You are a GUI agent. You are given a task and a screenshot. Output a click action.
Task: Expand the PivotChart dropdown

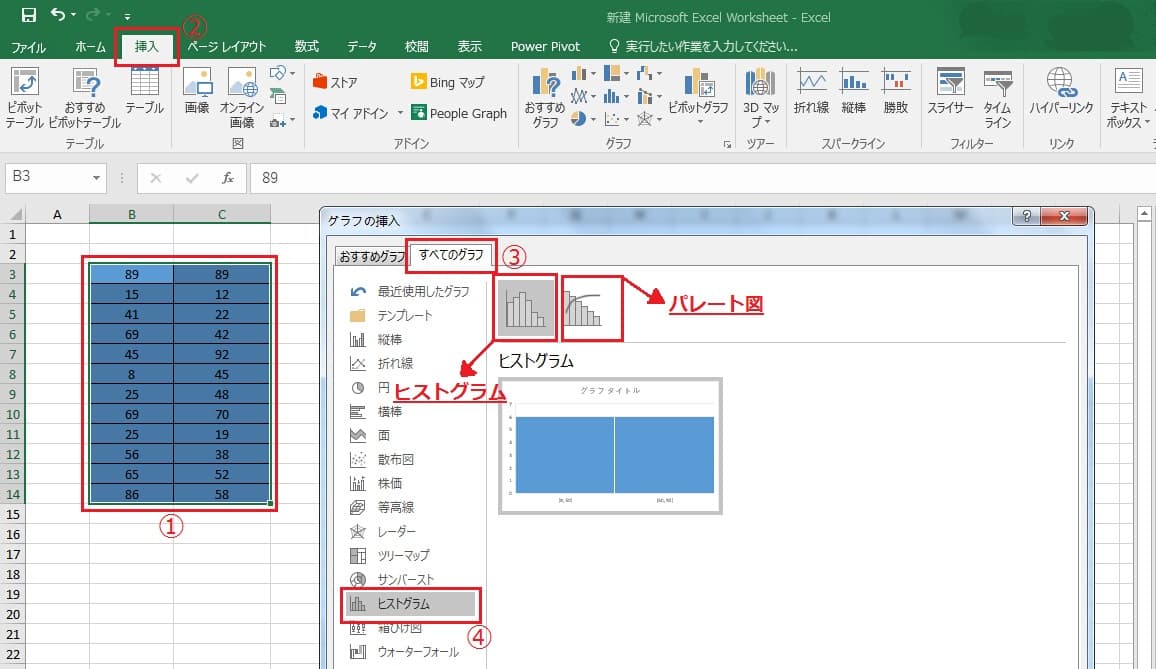pos(699,122)
